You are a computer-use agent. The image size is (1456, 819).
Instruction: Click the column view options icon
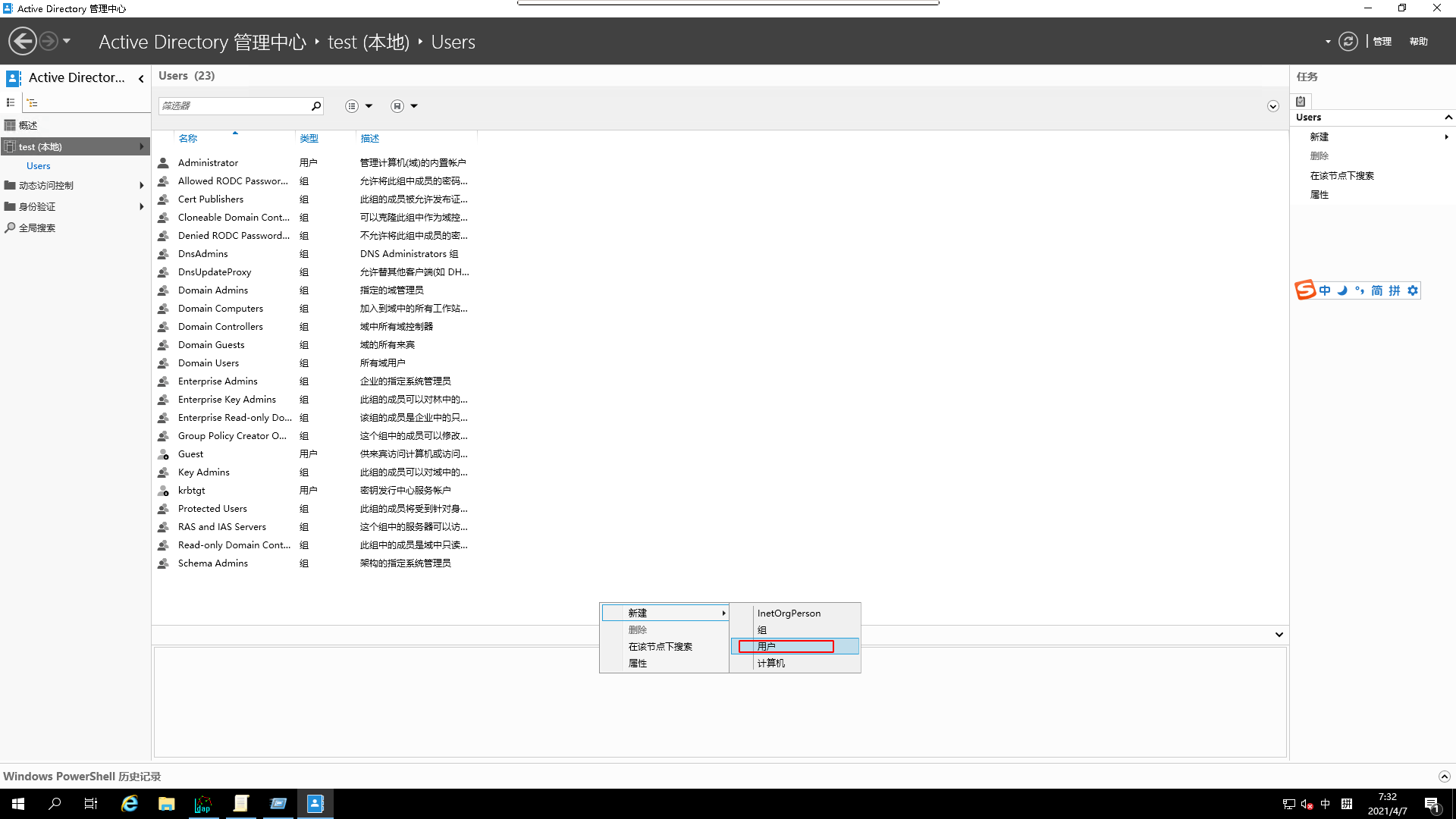351,105
